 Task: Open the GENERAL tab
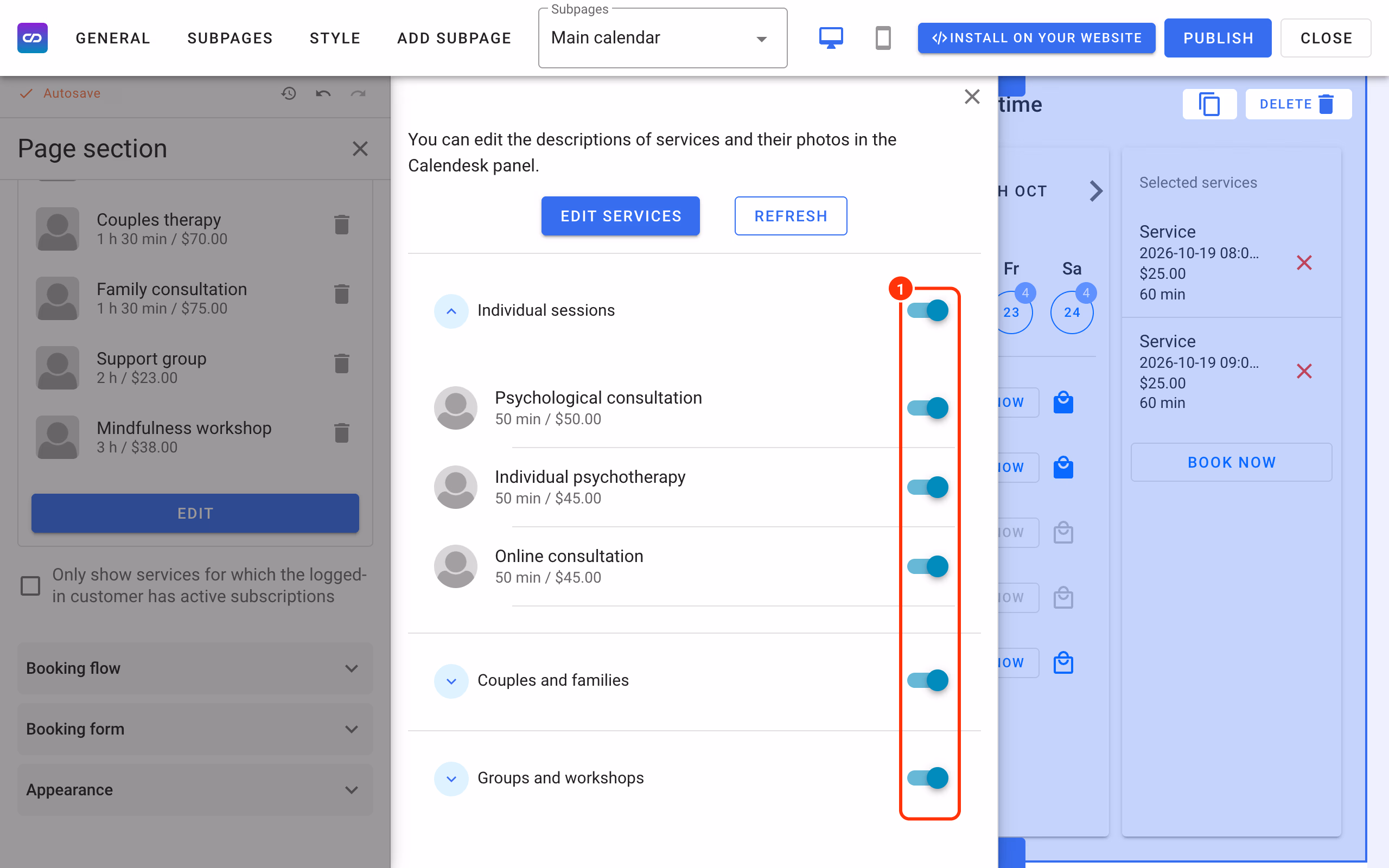click(113, 38)
